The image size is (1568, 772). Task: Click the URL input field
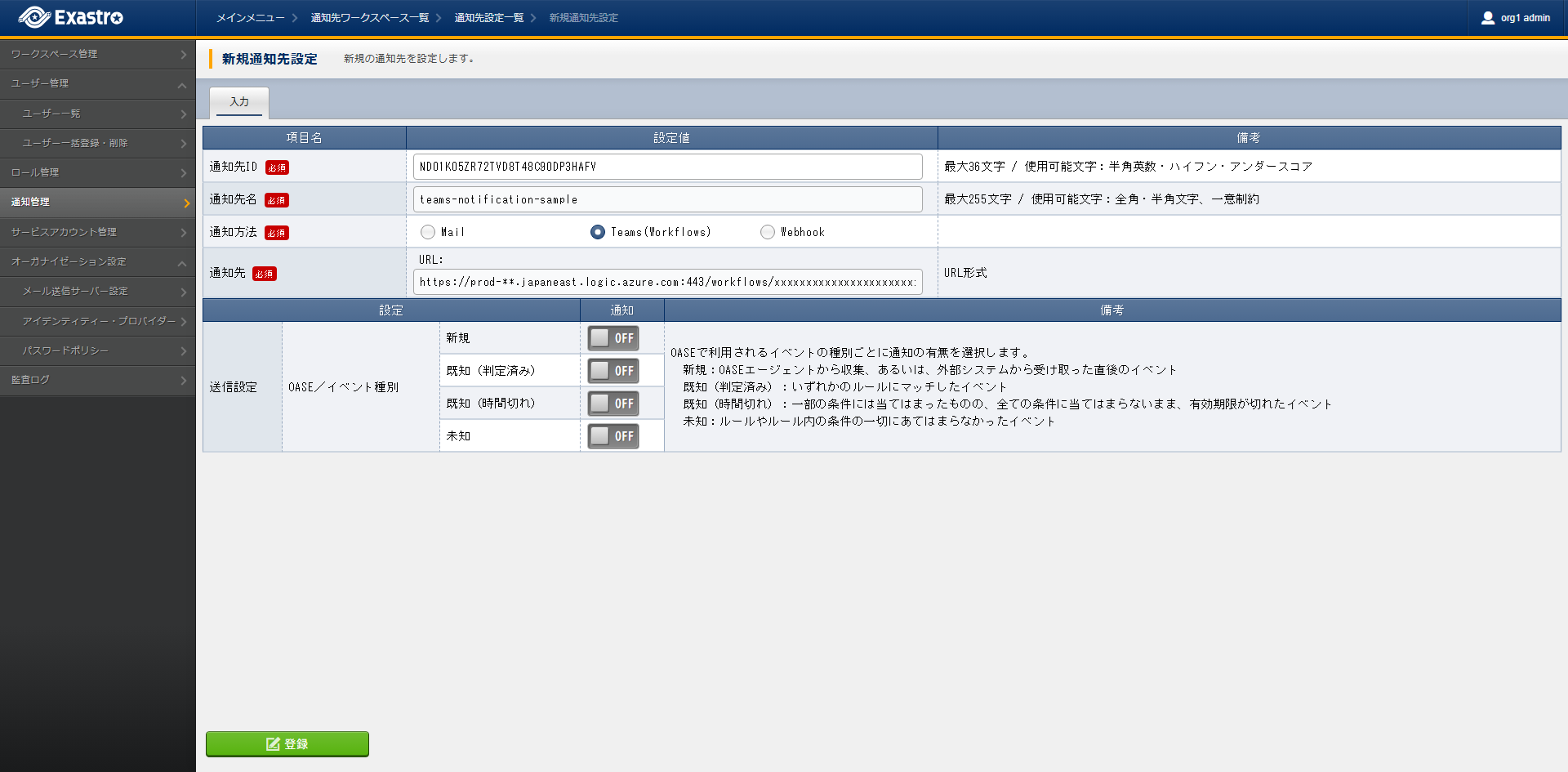tap(667, 282)
